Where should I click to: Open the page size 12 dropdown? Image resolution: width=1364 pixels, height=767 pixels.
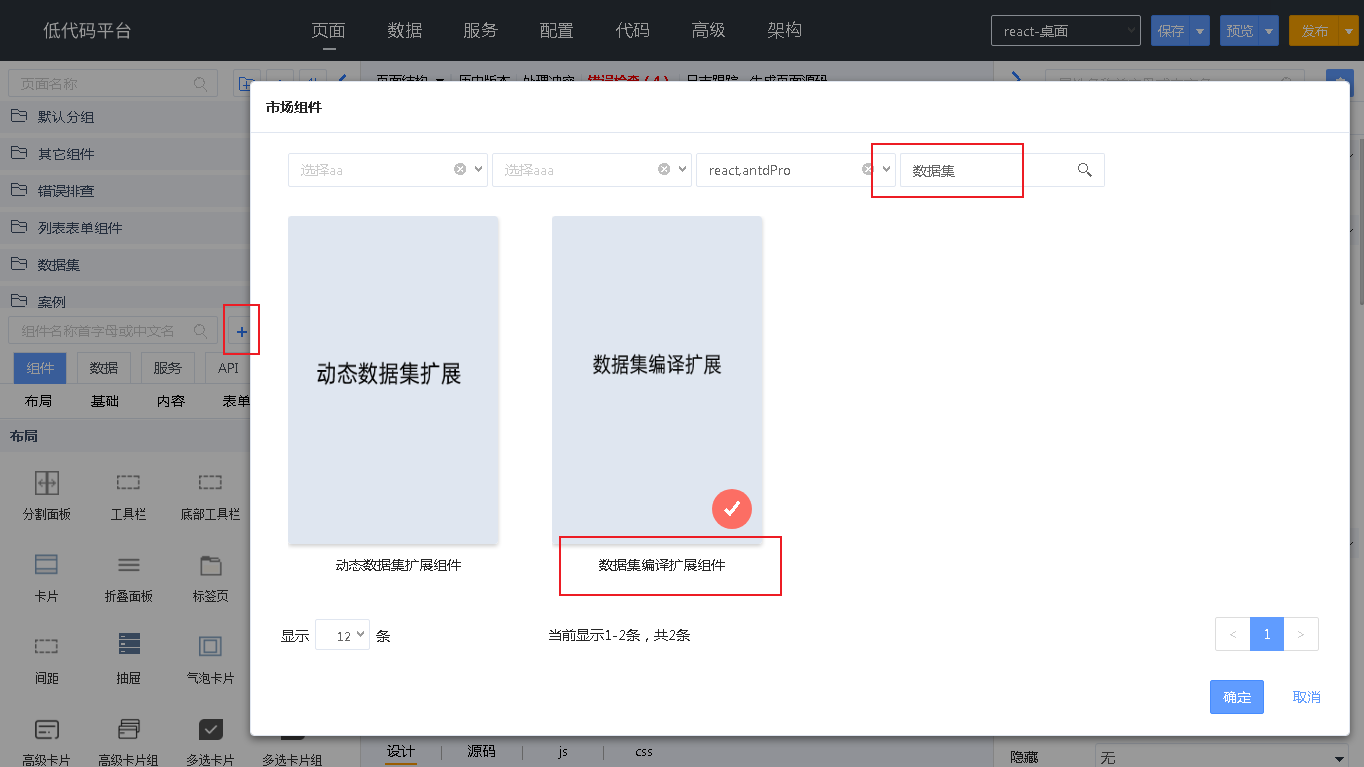(x=342, y=635)
